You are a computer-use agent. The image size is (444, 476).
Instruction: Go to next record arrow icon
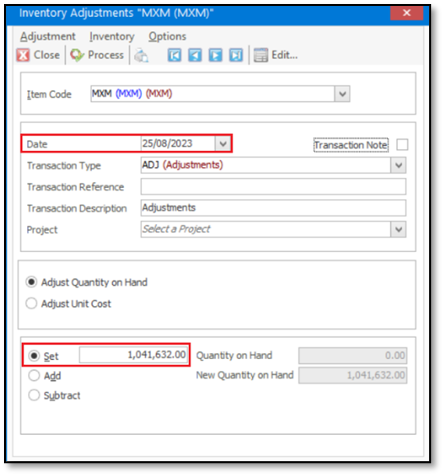click(215, 55)
